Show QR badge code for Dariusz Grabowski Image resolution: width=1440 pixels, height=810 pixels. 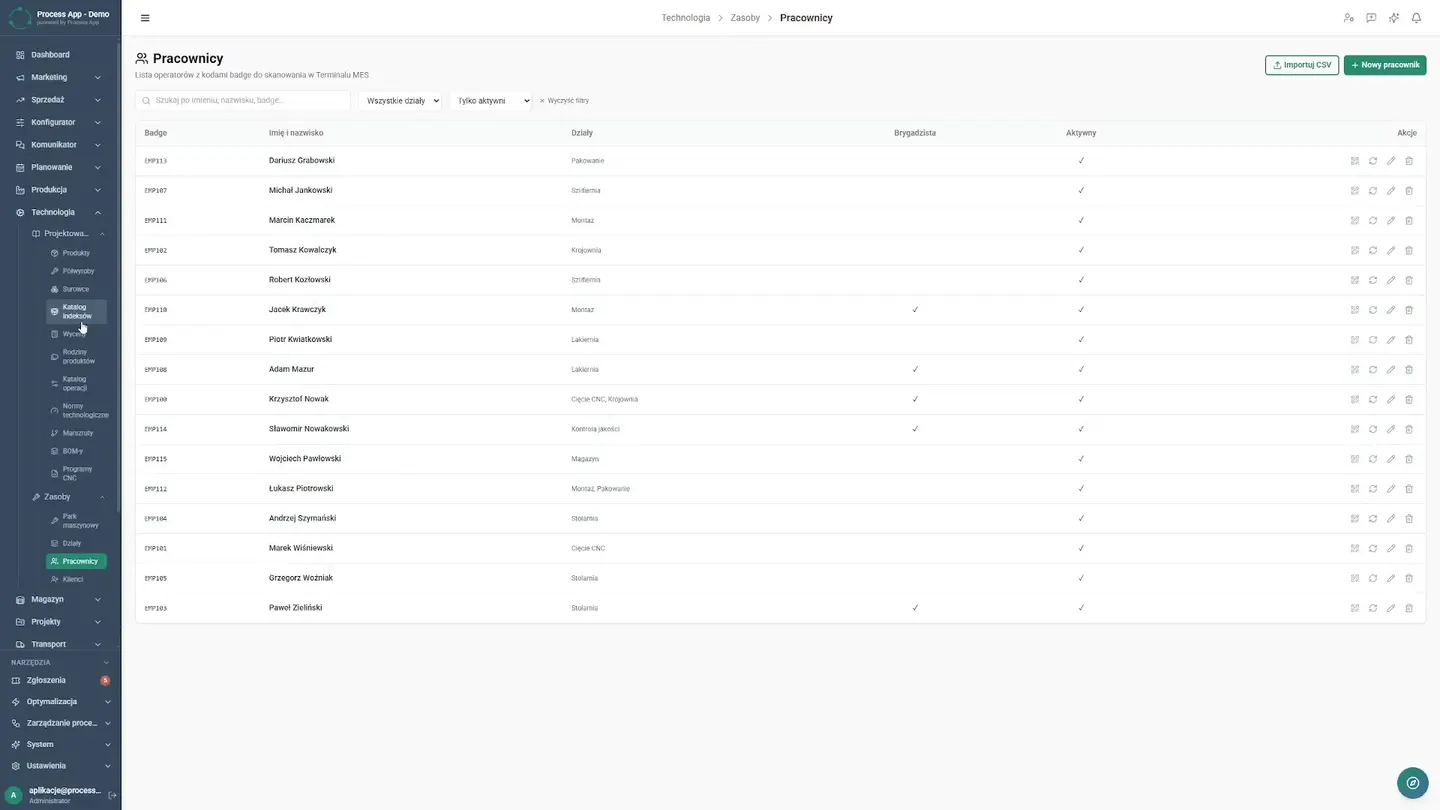[1355, 161]
